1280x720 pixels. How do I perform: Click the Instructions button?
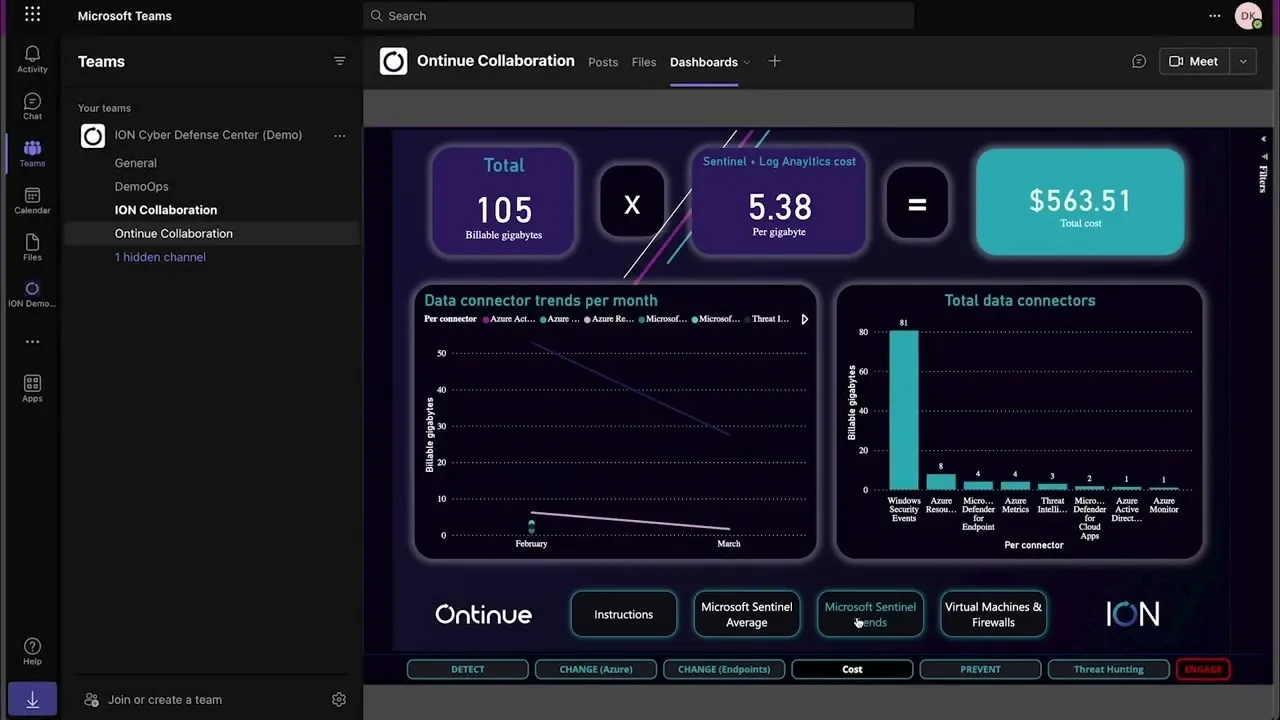click(623, 614)
